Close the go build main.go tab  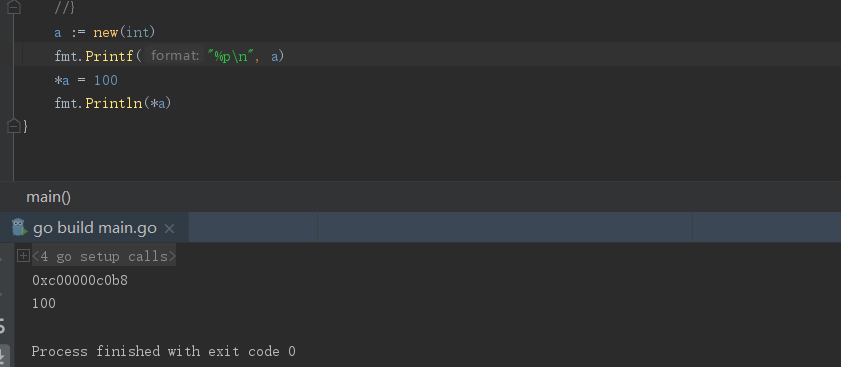click(x=169, y=229)
